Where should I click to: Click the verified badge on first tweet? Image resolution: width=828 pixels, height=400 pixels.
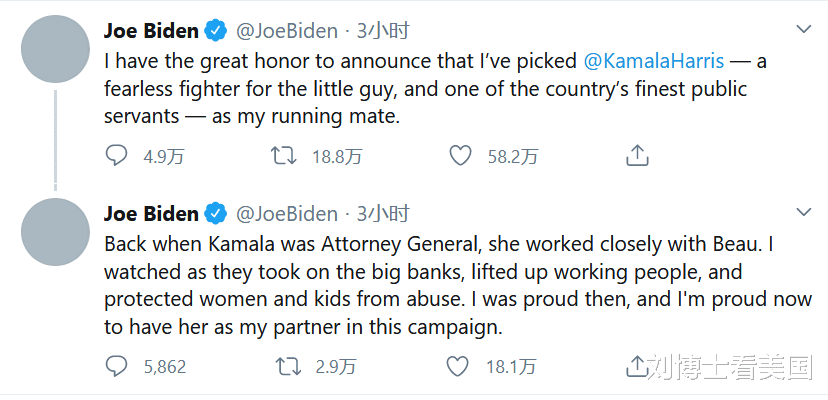pos(214,31)
